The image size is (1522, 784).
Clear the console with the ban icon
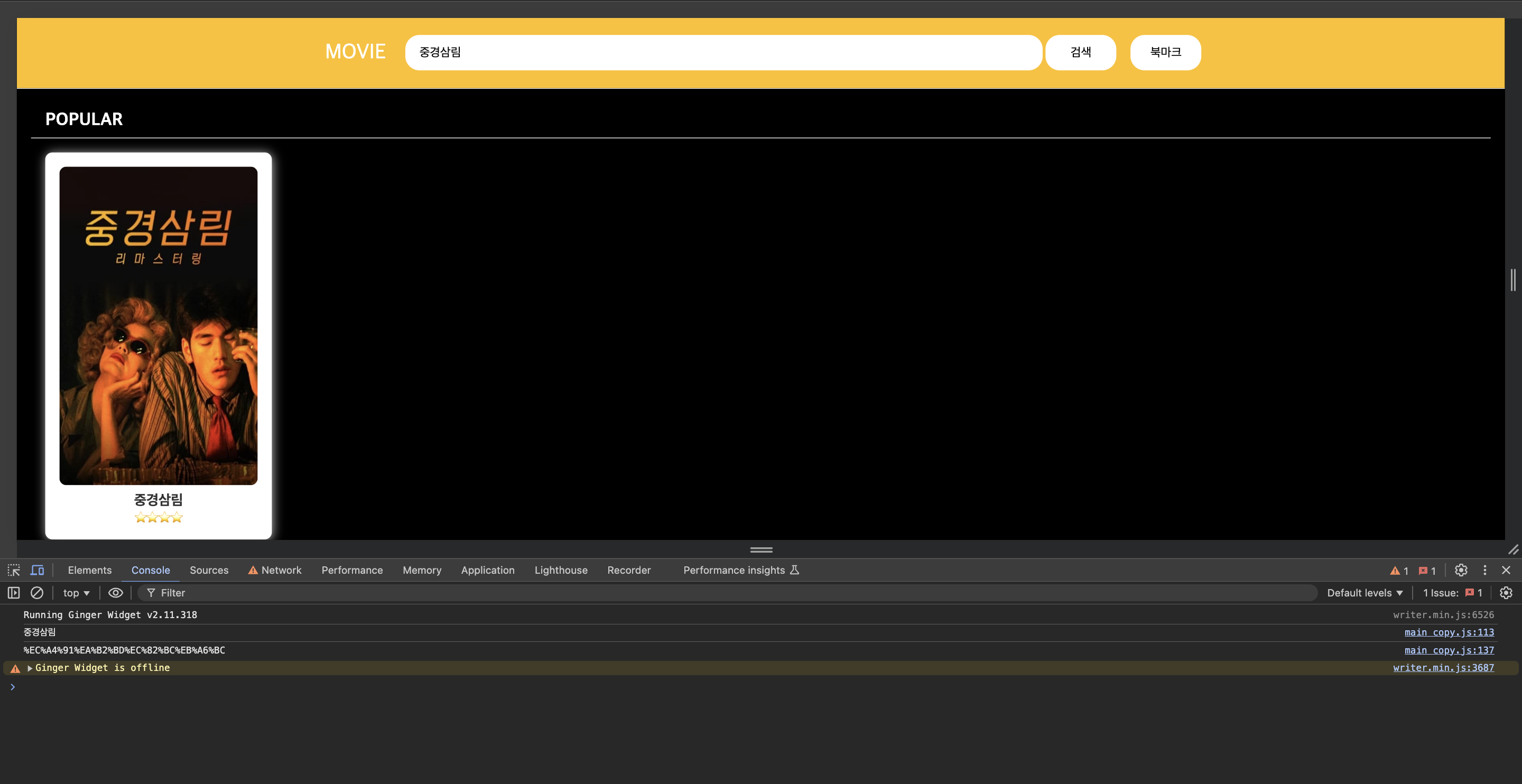36,593
